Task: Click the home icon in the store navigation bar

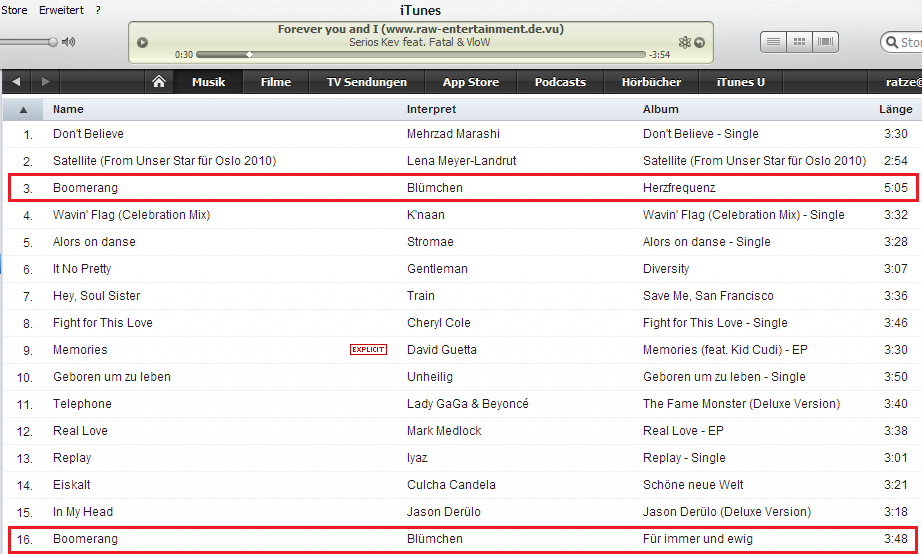Action: click(158, 82)
